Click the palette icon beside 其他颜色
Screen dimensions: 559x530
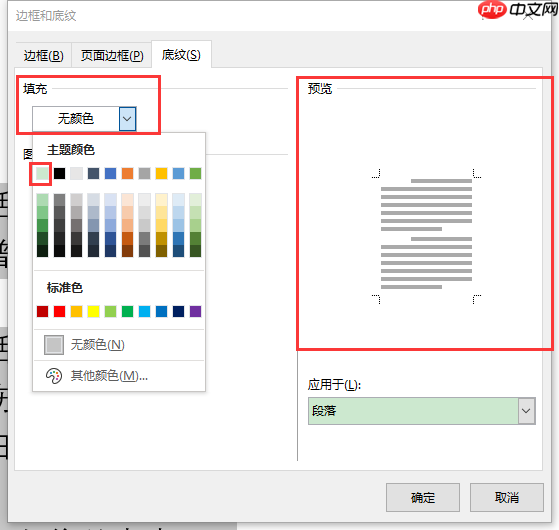click(54, 376)
